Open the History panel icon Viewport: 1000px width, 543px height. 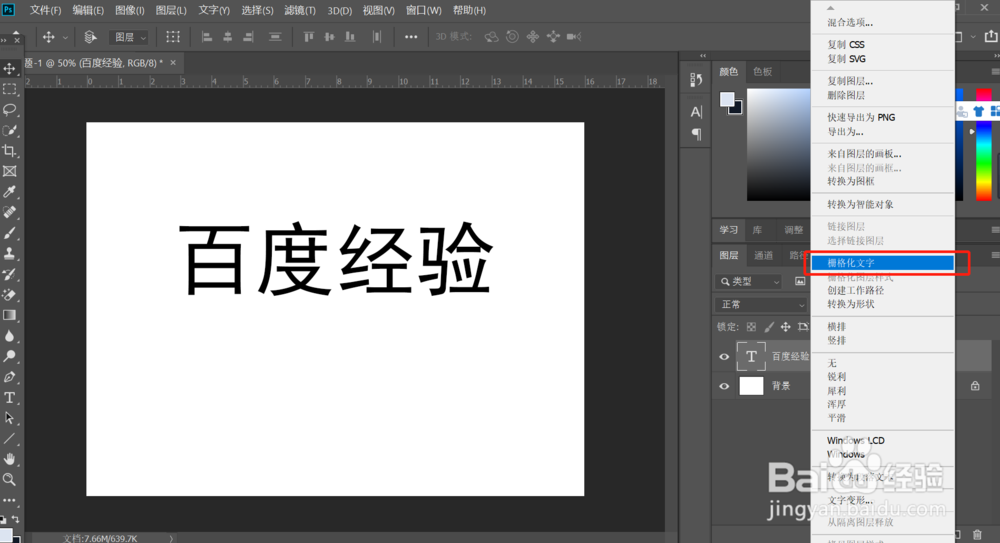[696, 80]
